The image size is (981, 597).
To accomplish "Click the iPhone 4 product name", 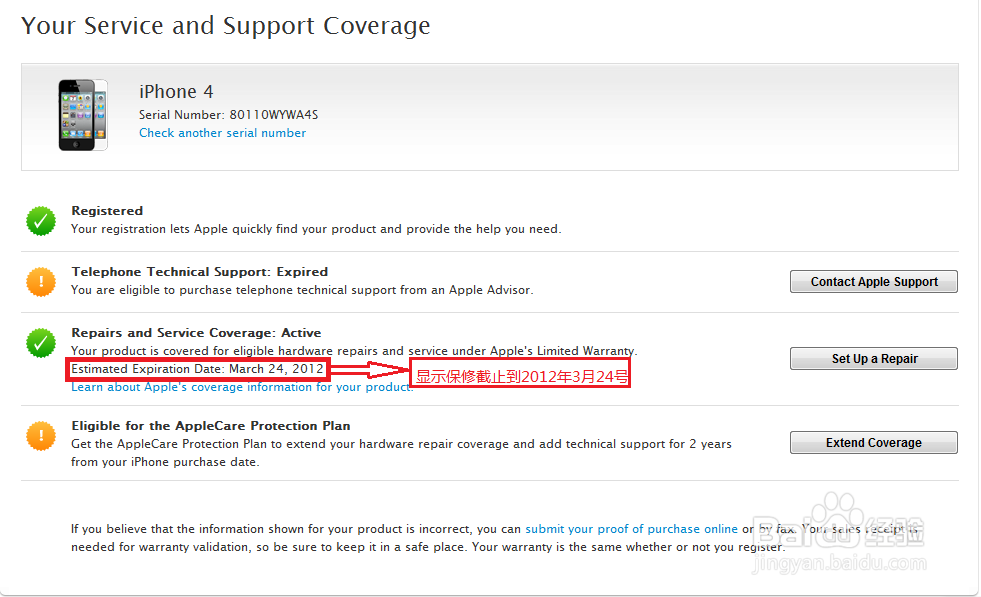I will pos(176,92).
